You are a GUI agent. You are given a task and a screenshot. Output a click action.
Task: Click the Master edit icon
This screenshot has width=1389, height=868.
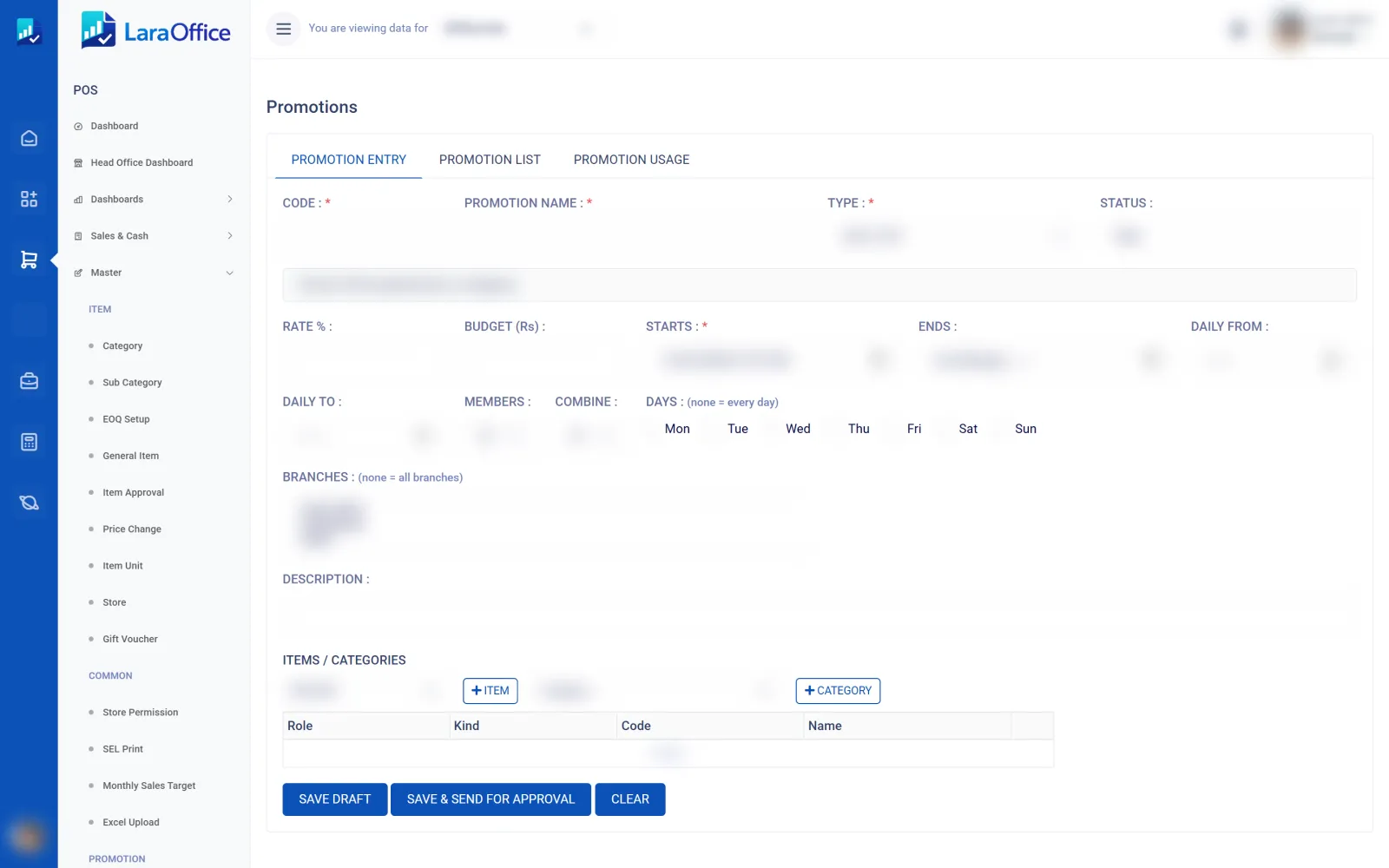78,273
